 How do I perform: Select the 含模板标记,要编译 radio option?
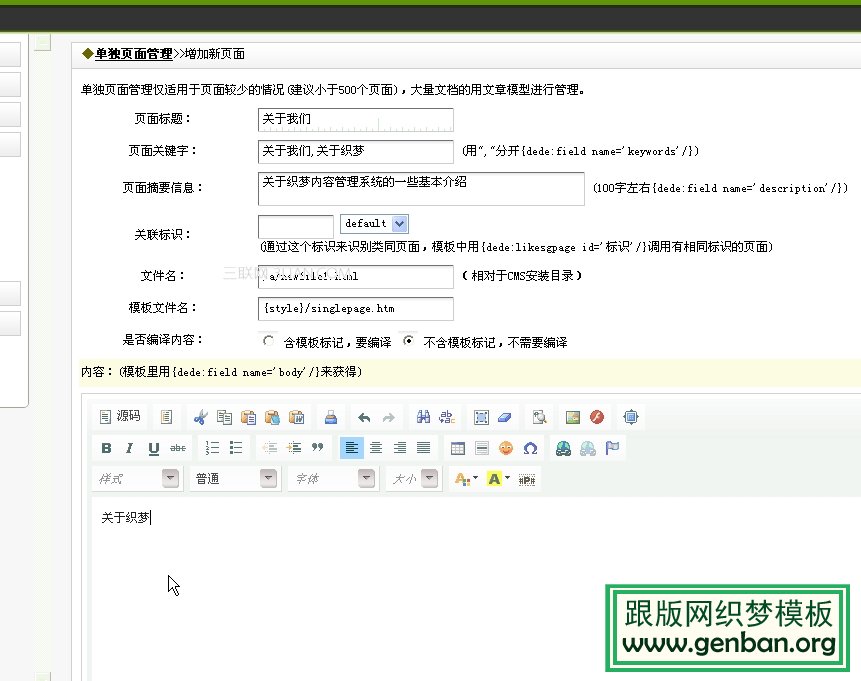coord(268,341)
